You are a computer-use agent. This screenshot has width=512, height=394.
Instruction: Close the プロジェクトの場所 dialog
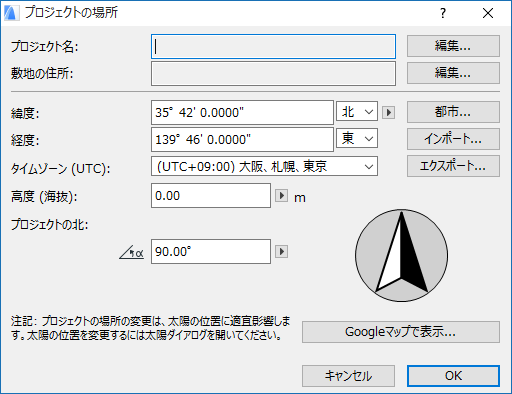tap(488, 13)
